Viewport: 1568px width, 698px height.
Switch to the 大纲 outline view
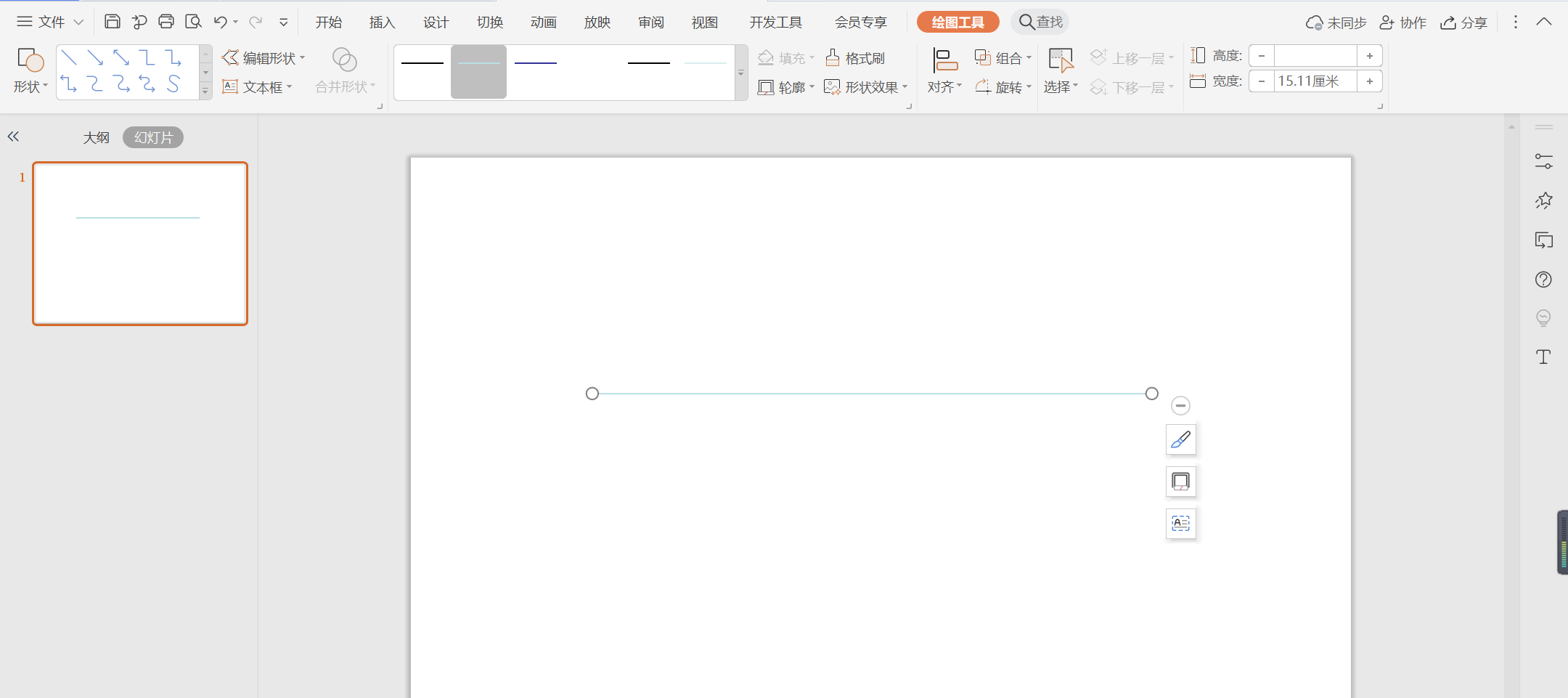(96, 137)
